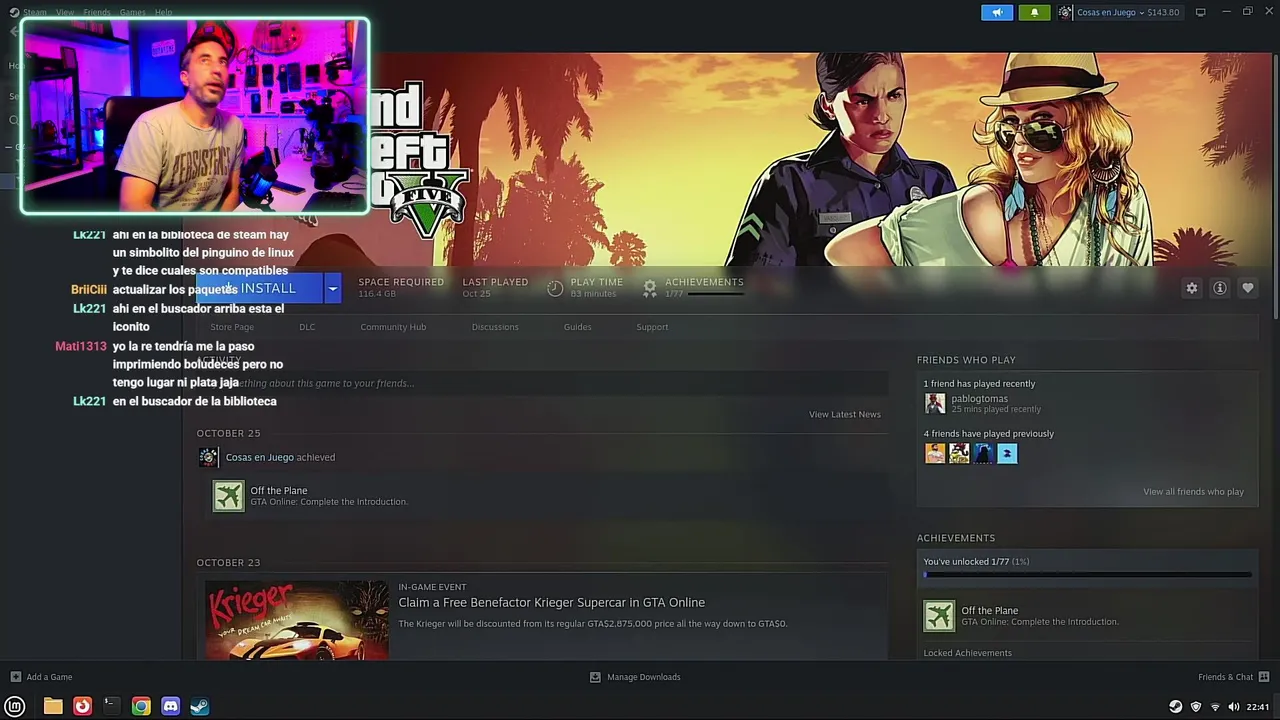
Task: Click the OCTOBER 25 date heading
Action: click(x=228, y=433)
